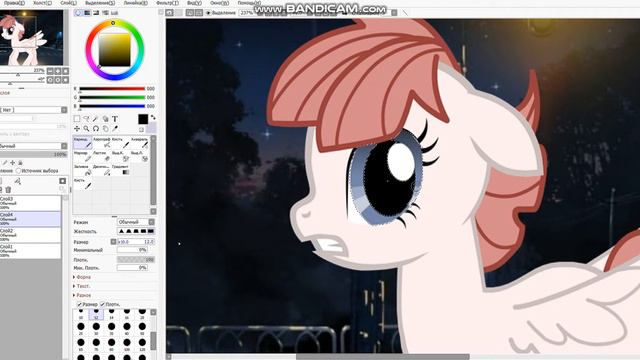Viewport: 640px width, 360px height.
Task: Adjust the Размер brush size field
Action: 136,242
